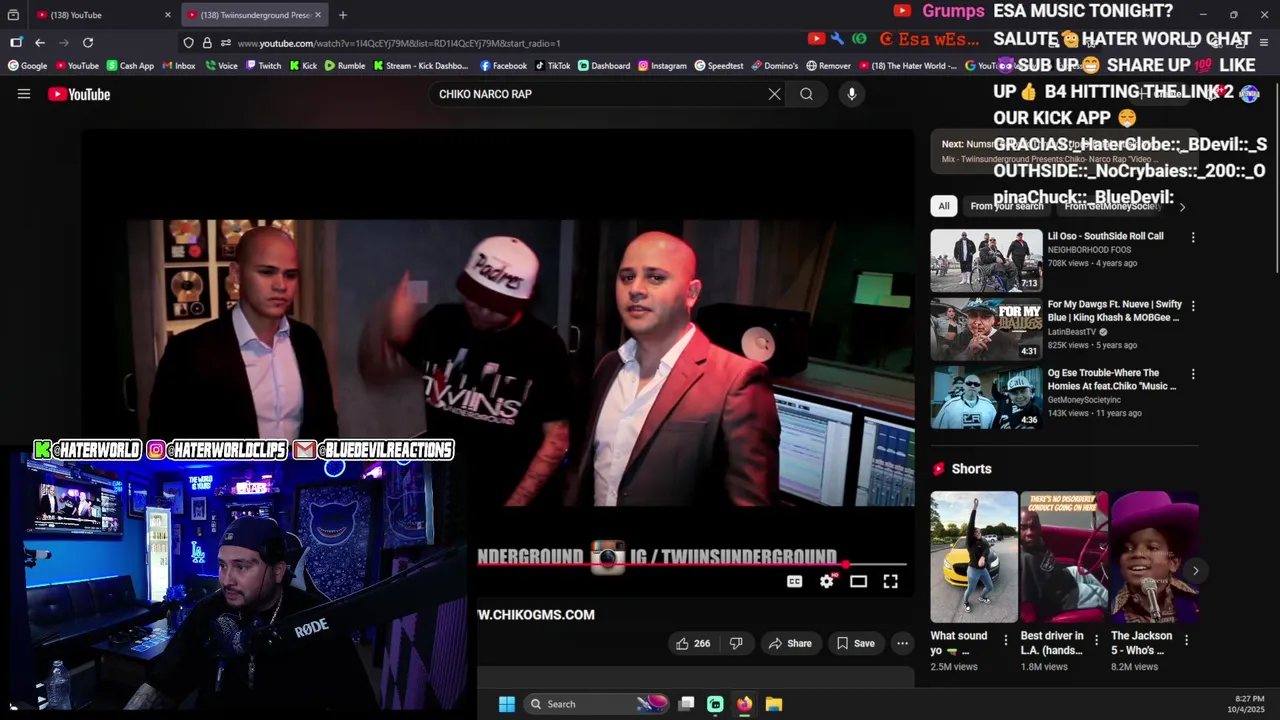Viewport: 1280px width, 720px height.
Task: Open video settings gear menu
Action: click(x=827, y=581)
